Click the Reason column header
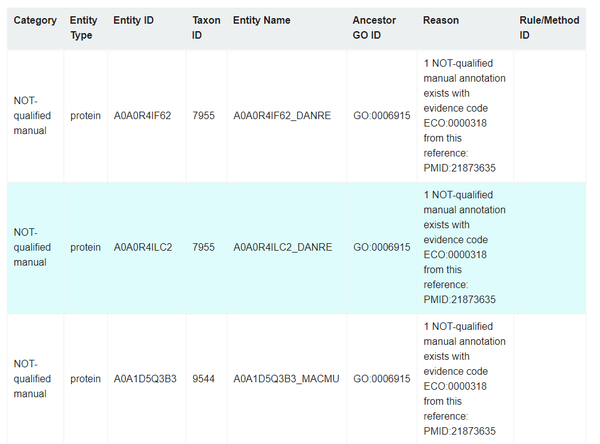Image resolution: width=600 pixels, height=444 pixels. [x=441, y=20]
